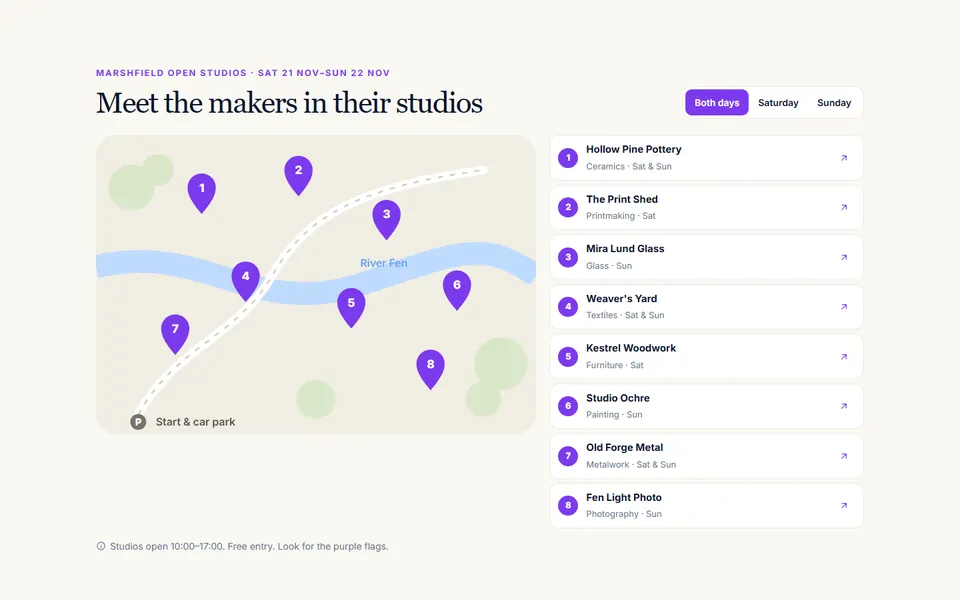
Task: Open Studio Ochre studio name
Action: [x=618, y=398]
